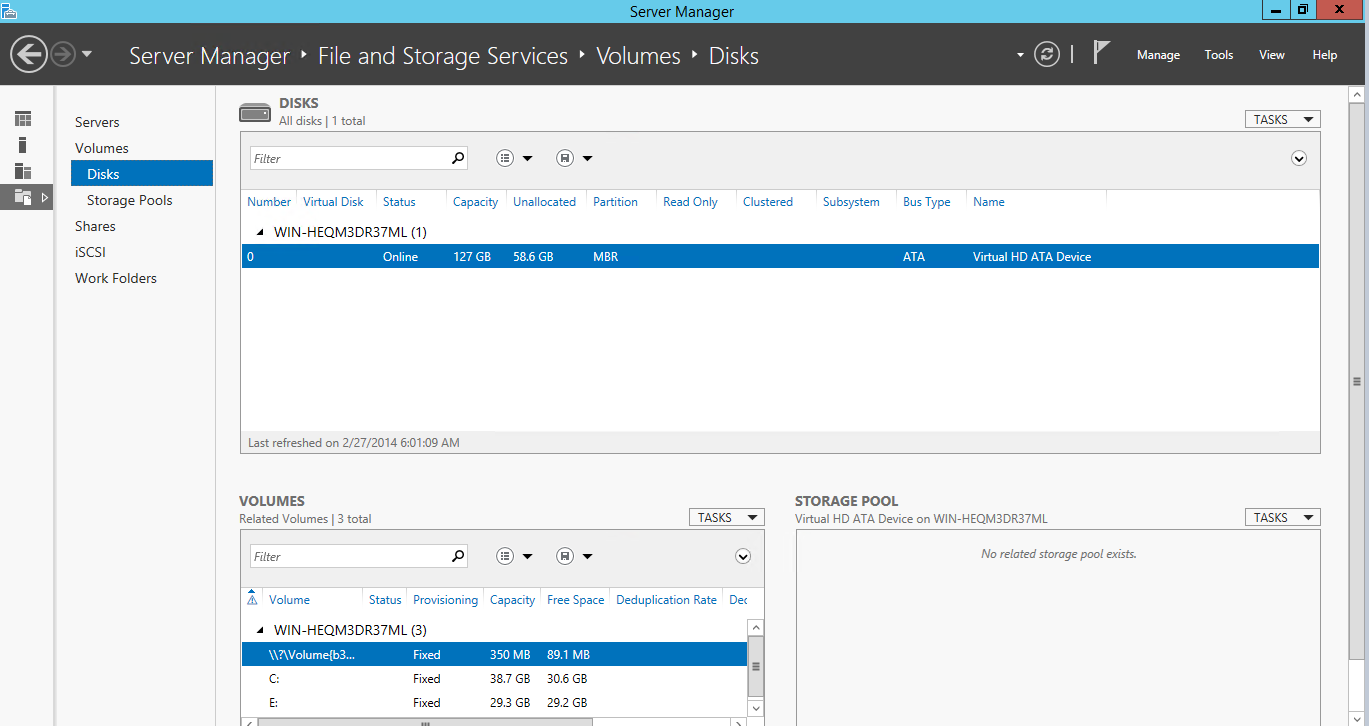Open the Tools menu
The height and width of the screenshot is (726, 1369).
pyautogui.click(x=1219, y=55)
